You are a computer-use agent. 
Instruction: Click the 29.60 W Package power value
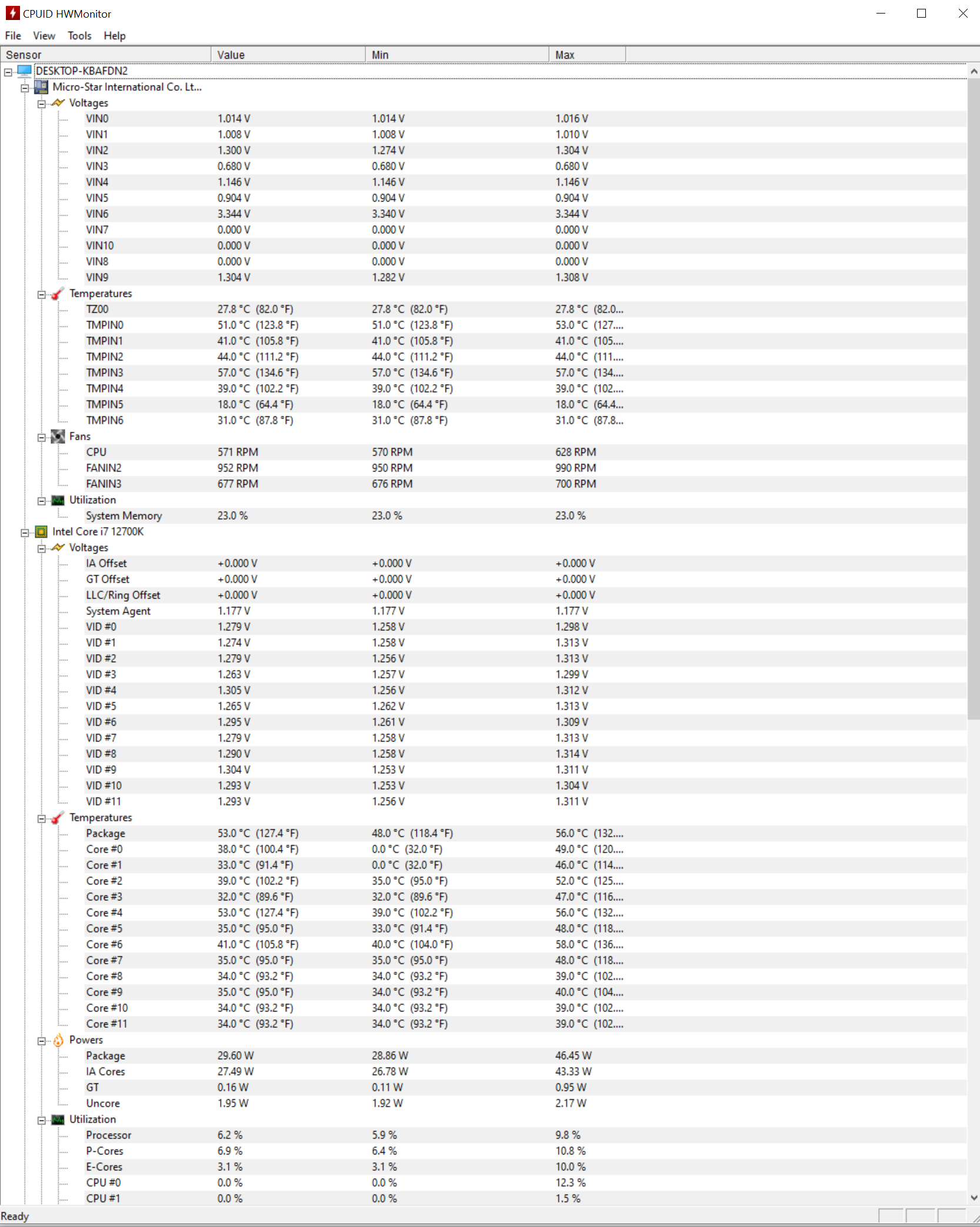235,1056
